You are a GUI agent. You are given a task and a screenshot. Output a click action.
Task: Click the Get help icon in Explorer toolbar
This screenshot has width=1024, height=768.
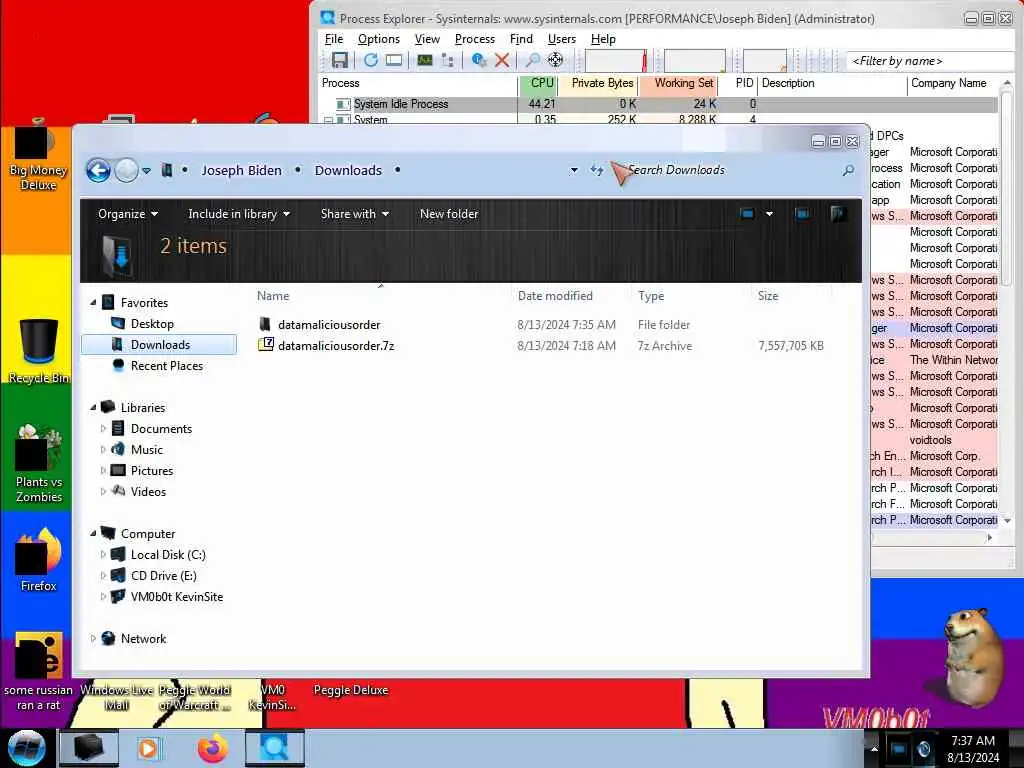pos(838,214)
